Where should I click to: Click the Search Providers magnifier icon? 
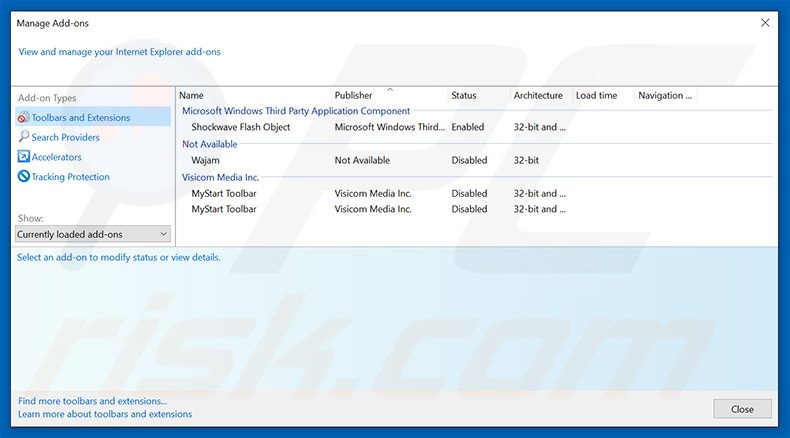(x=24, y=137)
